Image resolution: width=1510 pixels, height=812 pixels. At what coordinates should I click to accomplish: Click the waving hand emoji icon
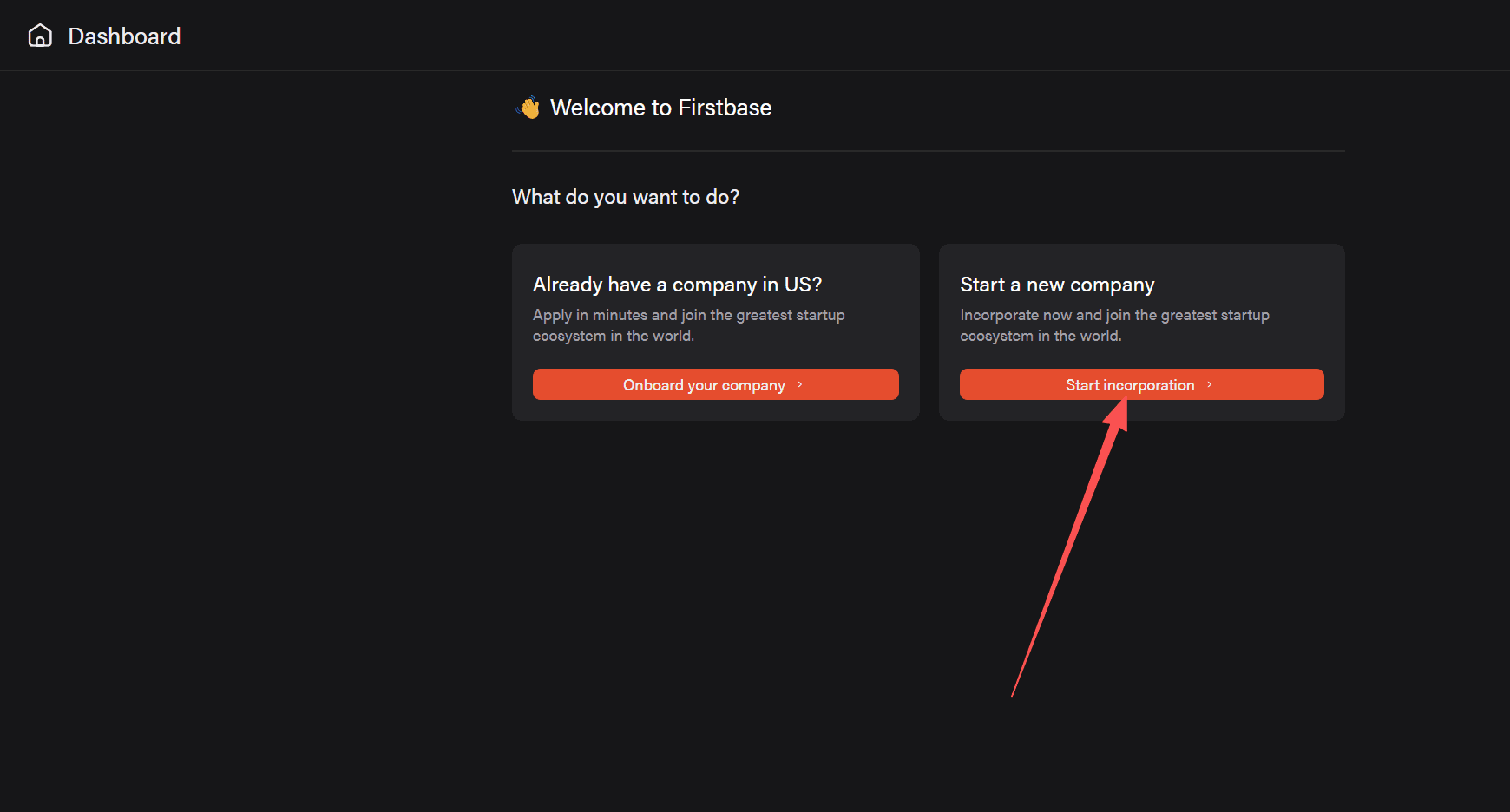[x=528, y=108]
